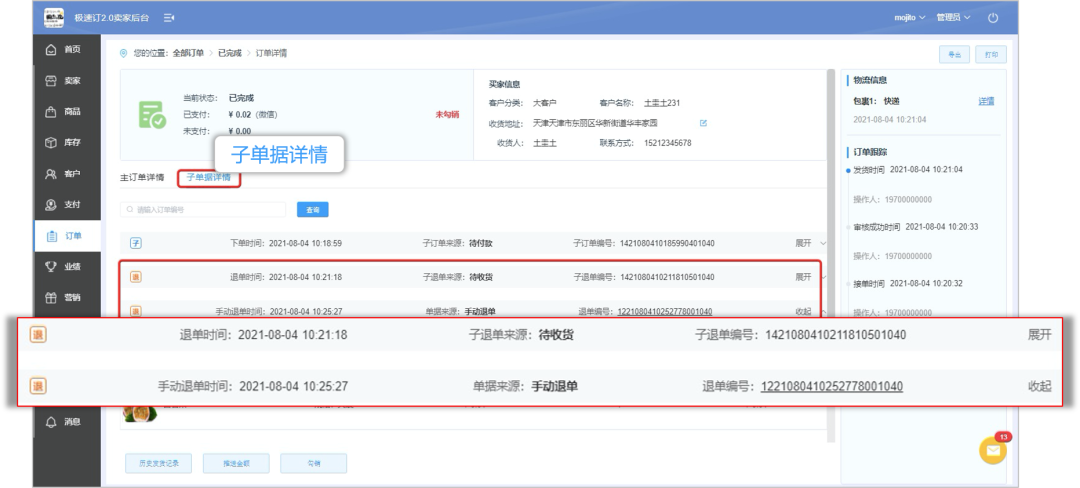1080x488 pixels.
Task: Switch to the 主订单详情 tab
Action: [142, 178]
